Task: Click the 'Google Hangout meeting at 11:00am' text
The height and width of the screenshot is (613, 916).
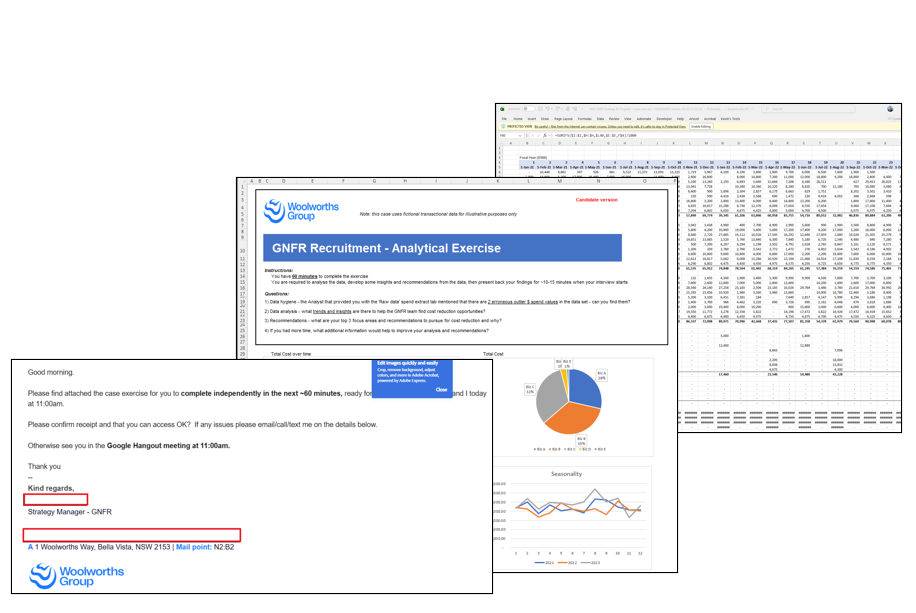Action: point(168,446)
